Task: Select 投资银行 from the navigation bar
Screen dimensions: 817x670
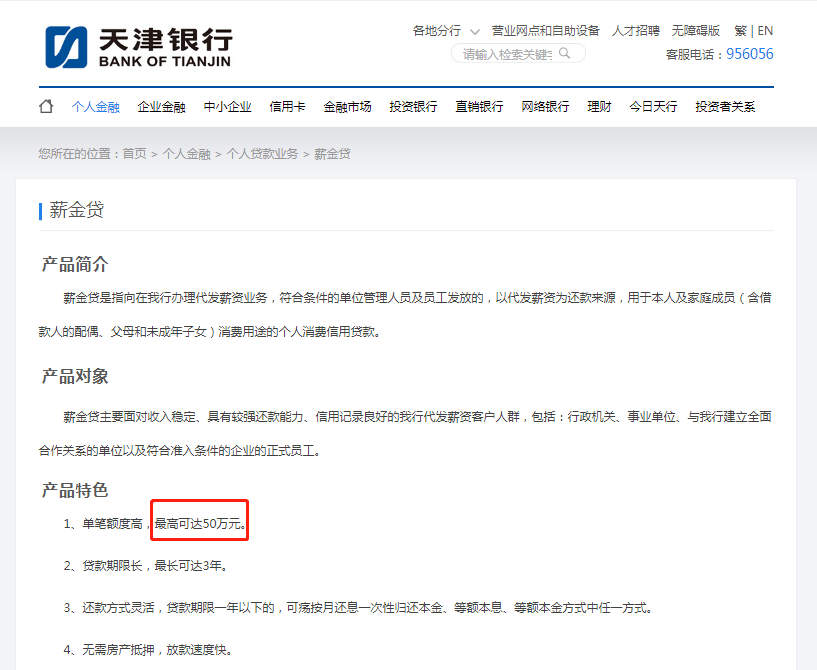Action: coord(411,105)
